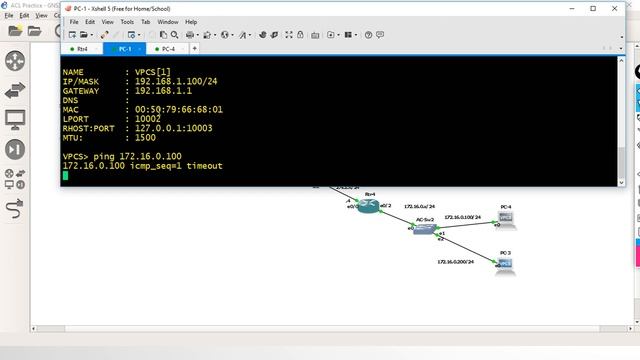Click Xshell terminal scrollbar down arrow
Screen dimensions: 640x360
click(x=621, y=182)
